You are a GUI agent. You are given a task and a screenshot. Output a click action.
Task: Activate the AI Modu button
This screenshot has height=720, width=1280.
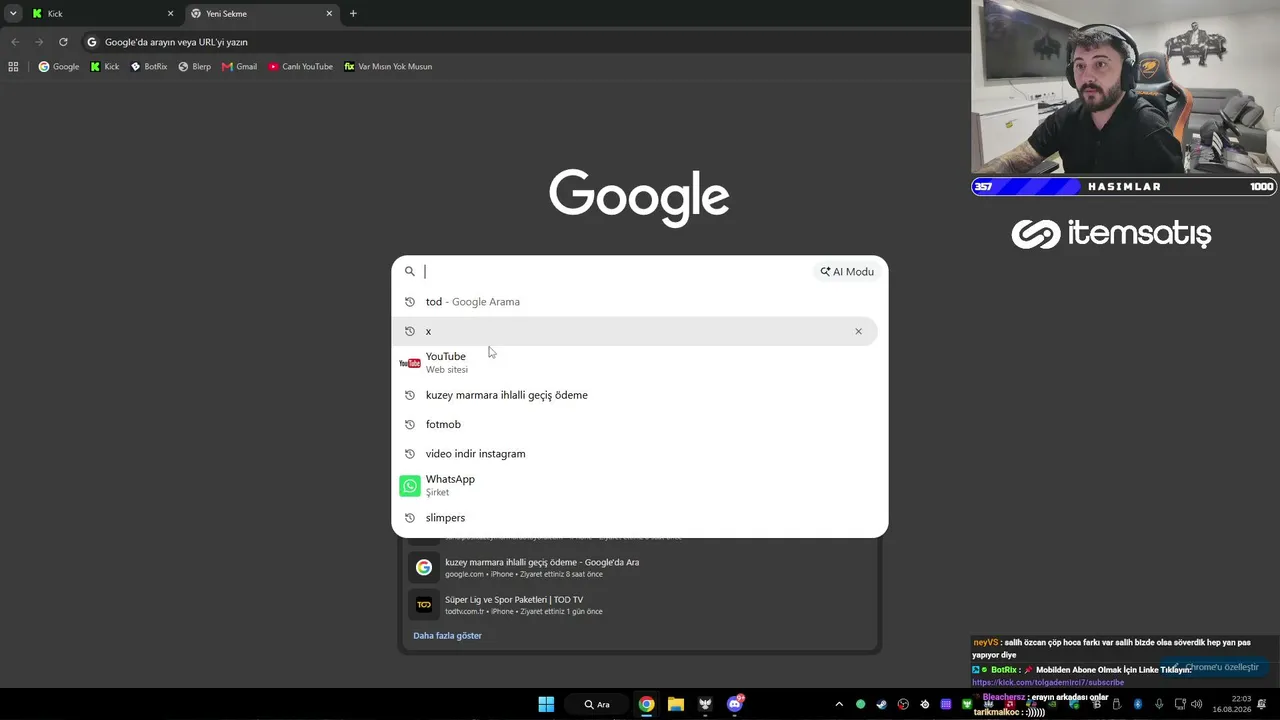[848, 271]
